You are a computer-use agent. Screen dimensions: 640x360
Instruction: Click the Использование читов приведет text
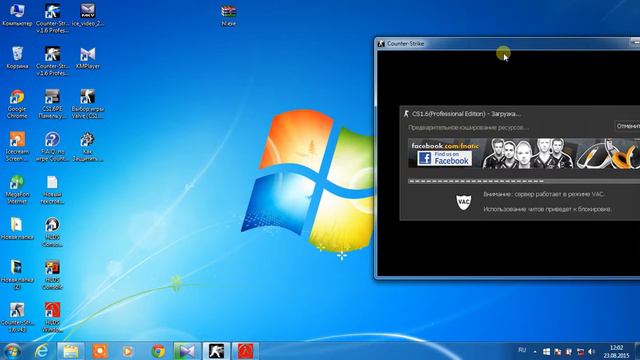[x=548, y=209]
